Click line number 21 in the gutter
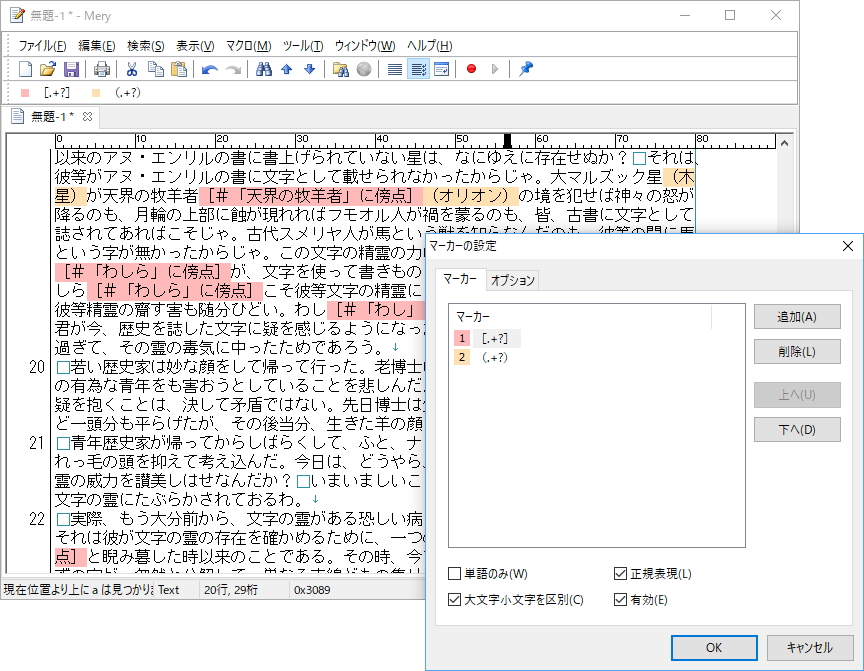This screenshot has width=864, height=671. [x=36, y=443]
